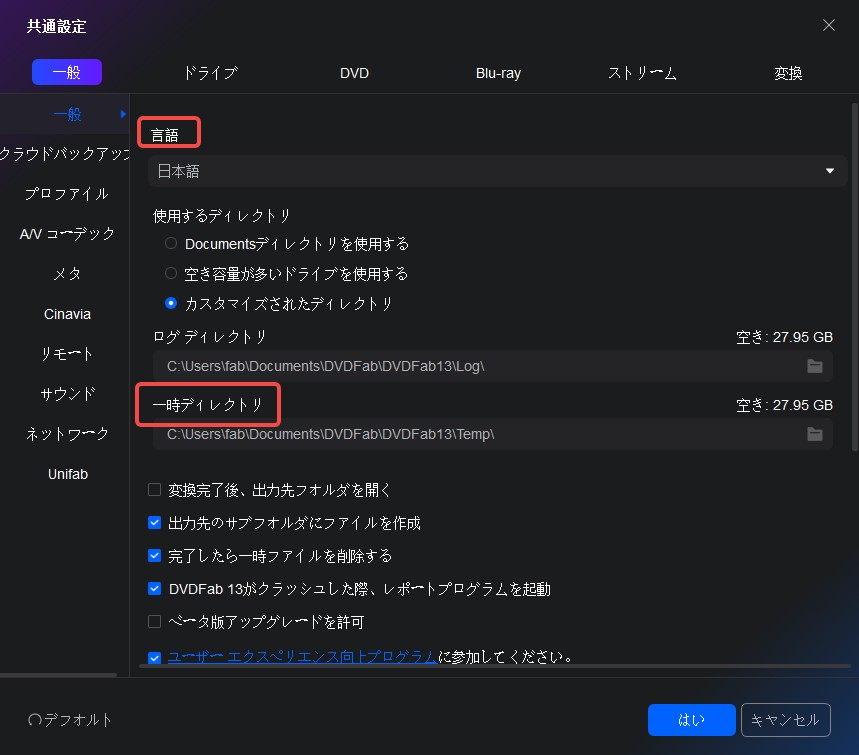Click the 空き: 27.95 GB text beside temp directory
859x755 pixels.
click(x=784, y=405)
